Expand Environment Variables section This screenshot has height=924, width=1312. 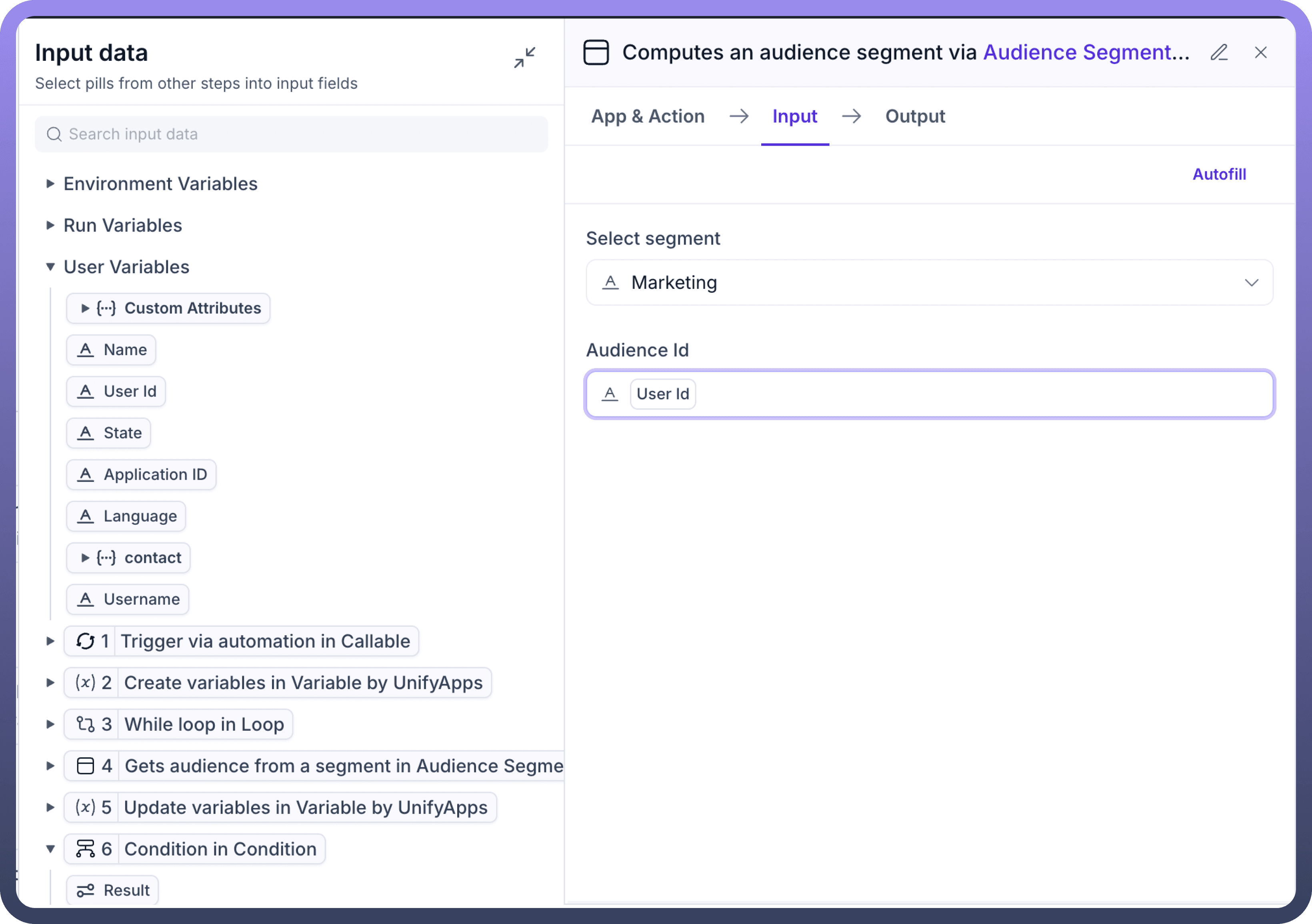click(50, 184)
